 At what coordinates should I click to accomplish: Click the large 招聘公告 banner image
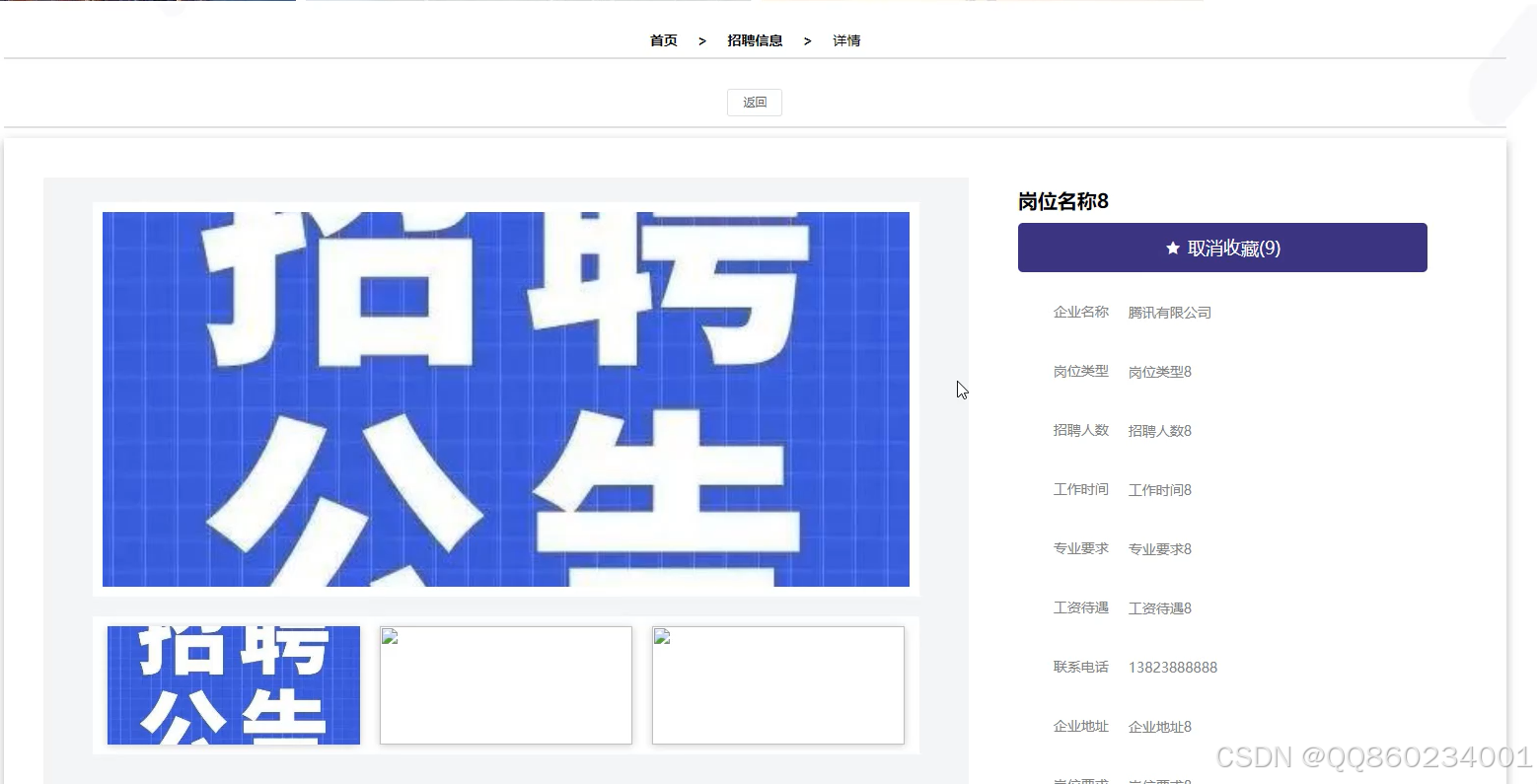[505, 399]
